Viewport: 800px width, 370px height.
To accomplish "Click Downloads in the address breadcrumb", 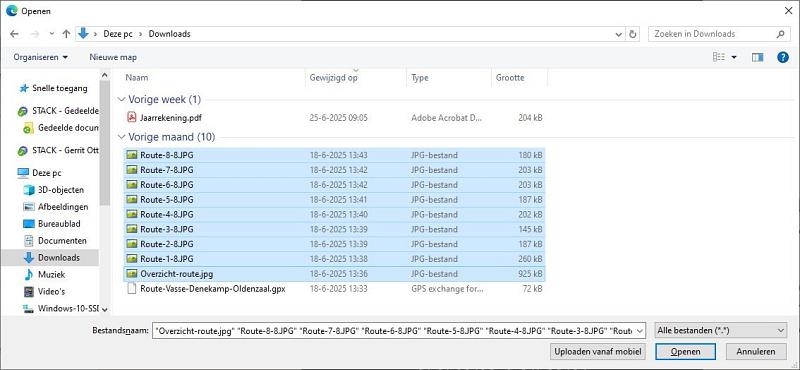I will 169,34.
